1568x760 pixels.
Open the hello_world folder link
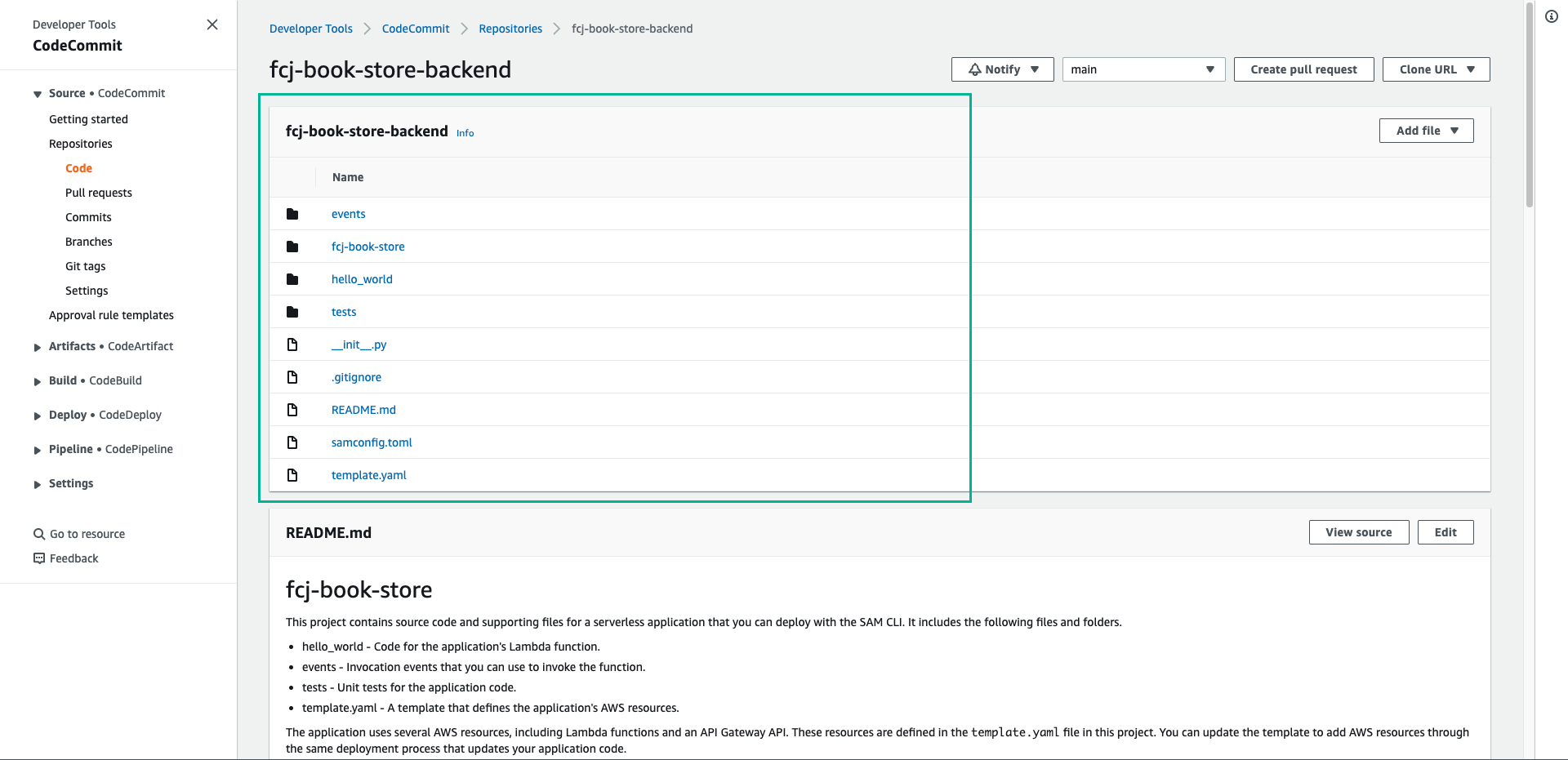[362, 279]
